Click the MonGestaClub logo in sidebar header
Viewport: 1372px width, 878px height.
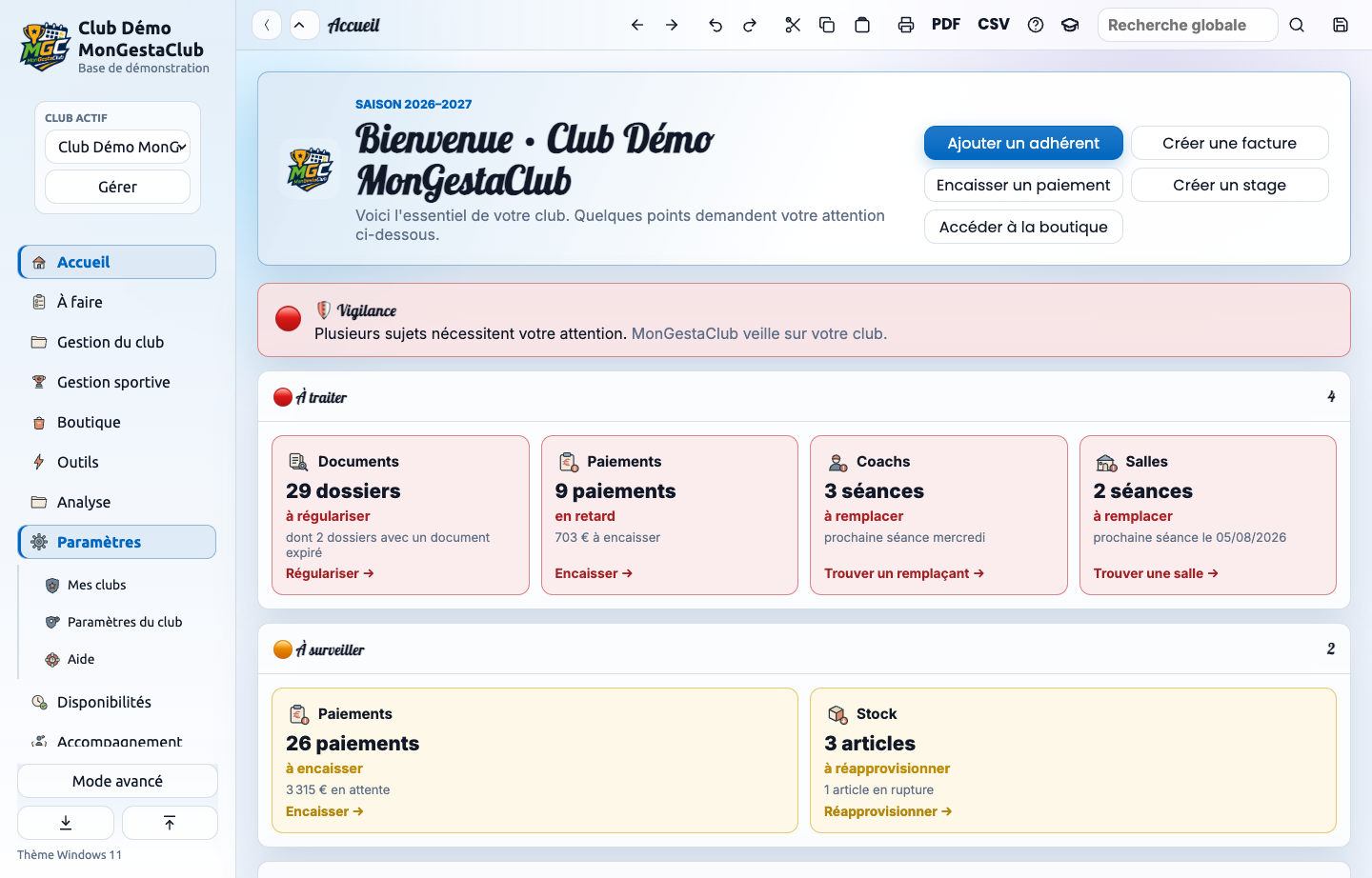pos(45,47)
